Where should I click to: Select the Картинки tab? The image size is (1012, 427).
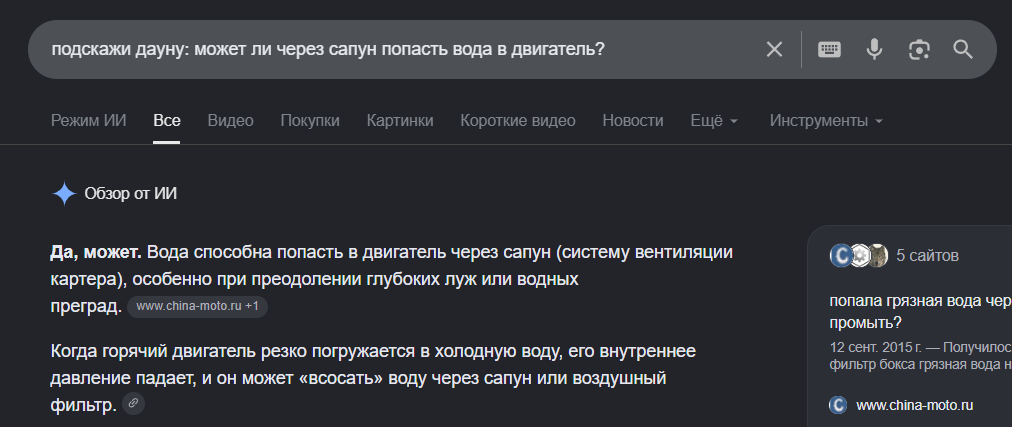click(400, 121)
